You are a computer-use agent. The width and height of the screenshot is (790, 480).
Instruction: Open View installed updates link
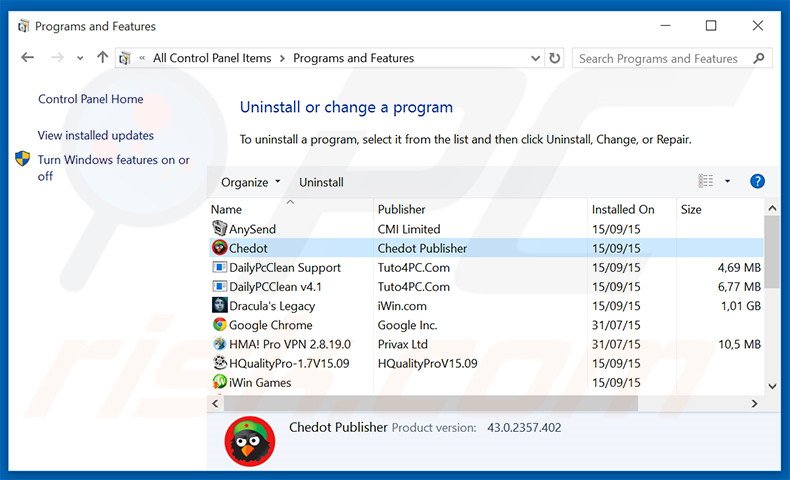coord(96,135)
